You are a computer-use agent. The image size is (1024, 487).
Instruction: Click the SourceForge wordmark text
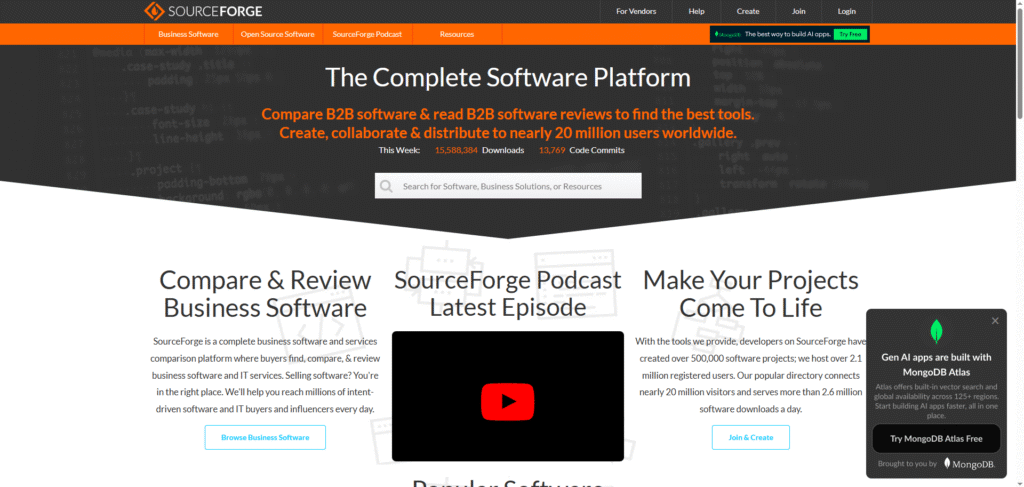click(214, 12)
